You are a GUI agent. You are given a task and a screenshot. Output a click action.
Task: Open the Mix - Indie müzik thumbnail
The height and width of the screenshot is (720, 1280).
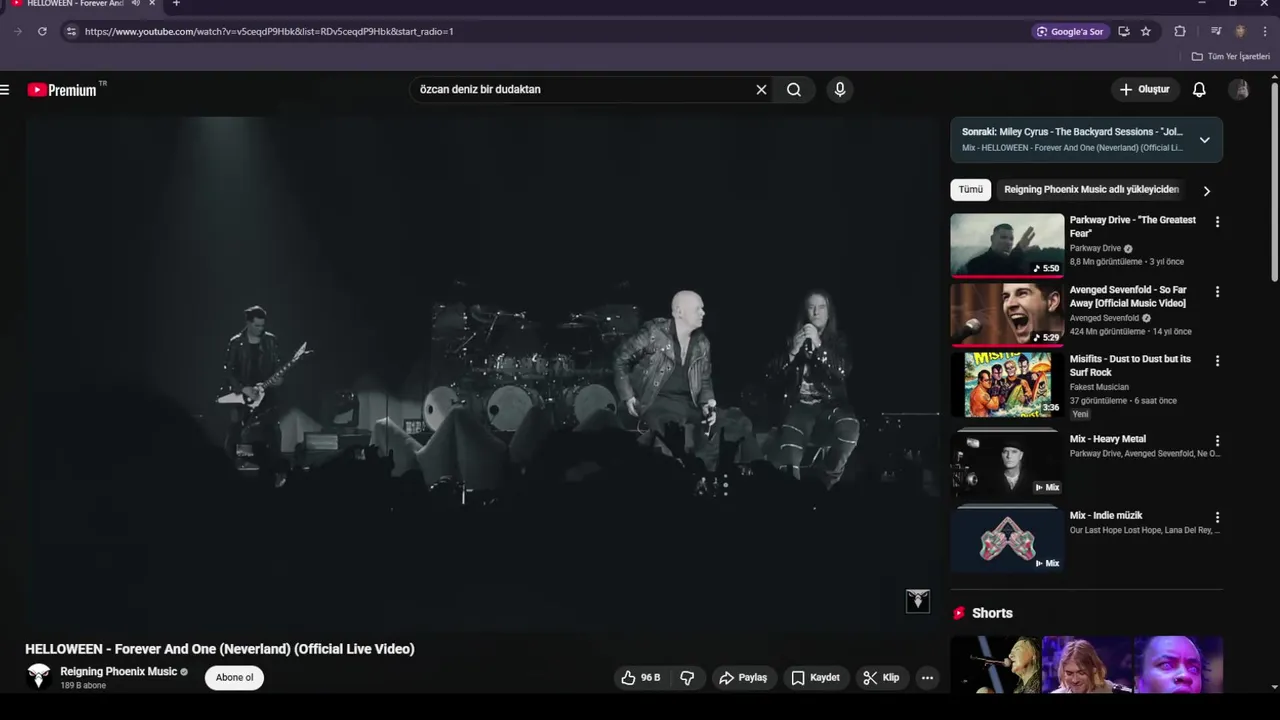(1007, 541)
